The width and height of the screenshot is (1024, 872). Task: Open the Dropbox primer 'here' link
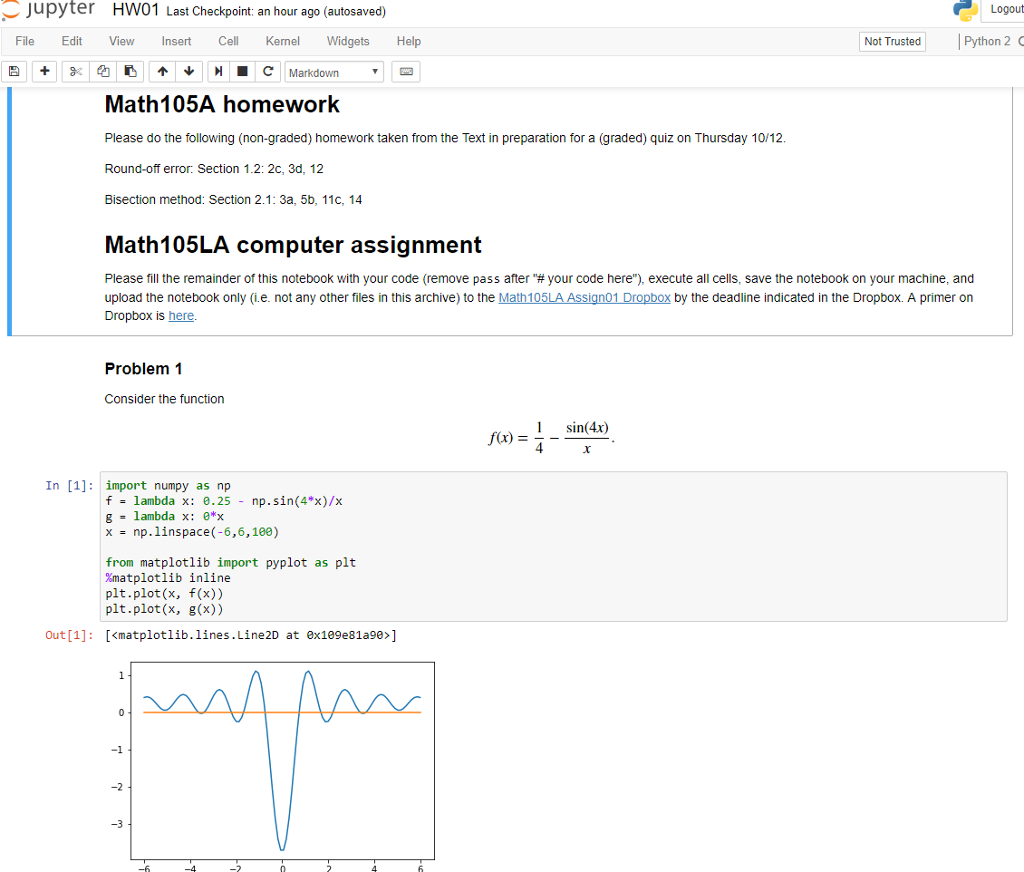181,316
